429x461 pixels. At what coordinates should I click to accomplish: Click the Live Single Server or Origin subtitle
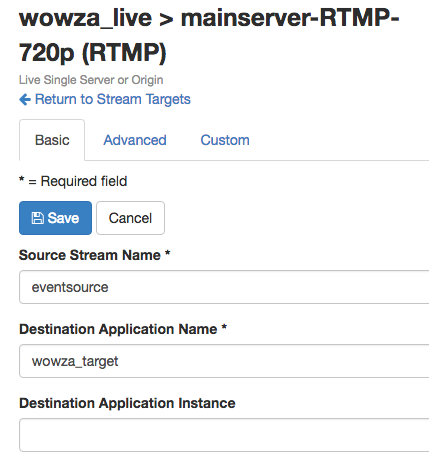tap(91, 80)
